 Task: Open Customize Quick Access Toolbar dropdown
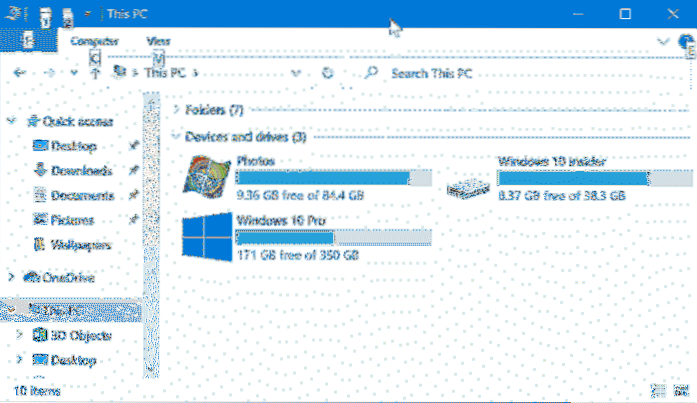[x=88, y=14]
